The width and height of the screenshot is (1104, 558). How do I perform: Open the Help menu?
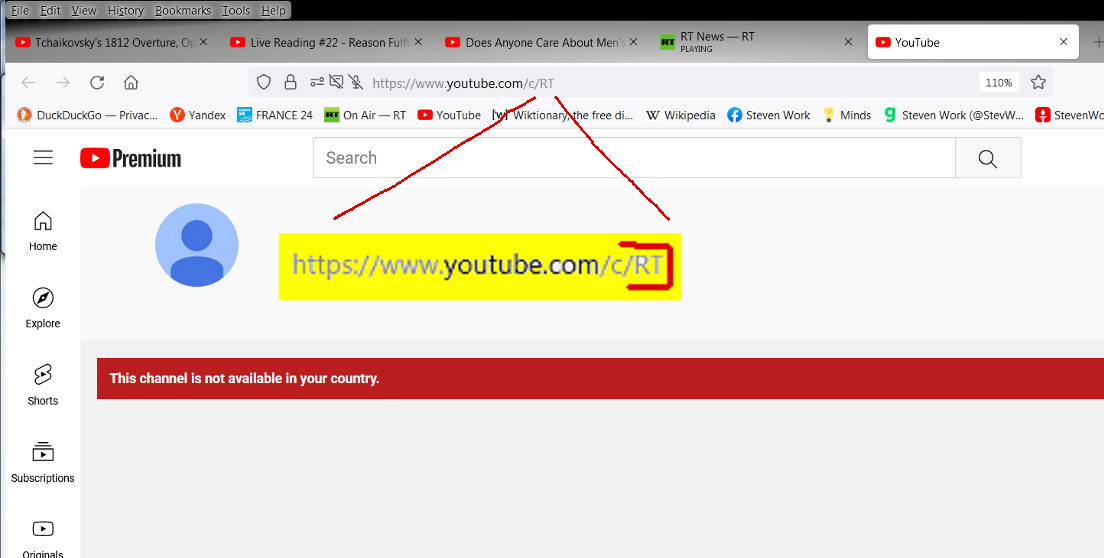pyautogui.click(x=273, y=11)
